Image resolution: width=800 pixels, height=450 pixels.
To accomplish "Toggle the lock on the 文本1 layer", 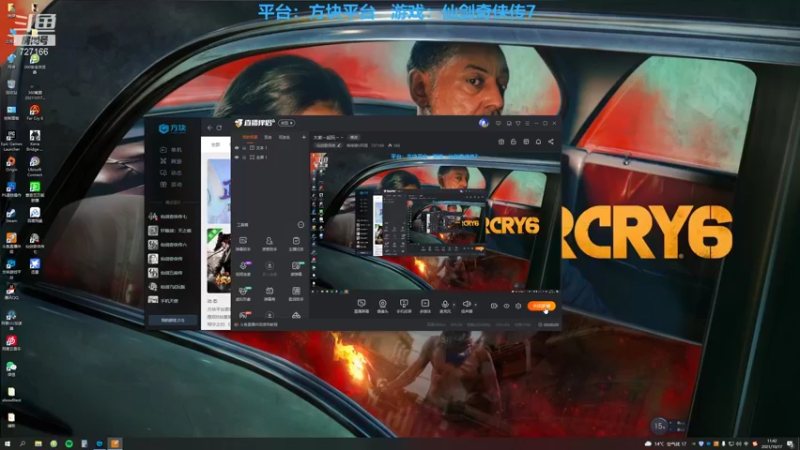I will (x=244, y=148).
